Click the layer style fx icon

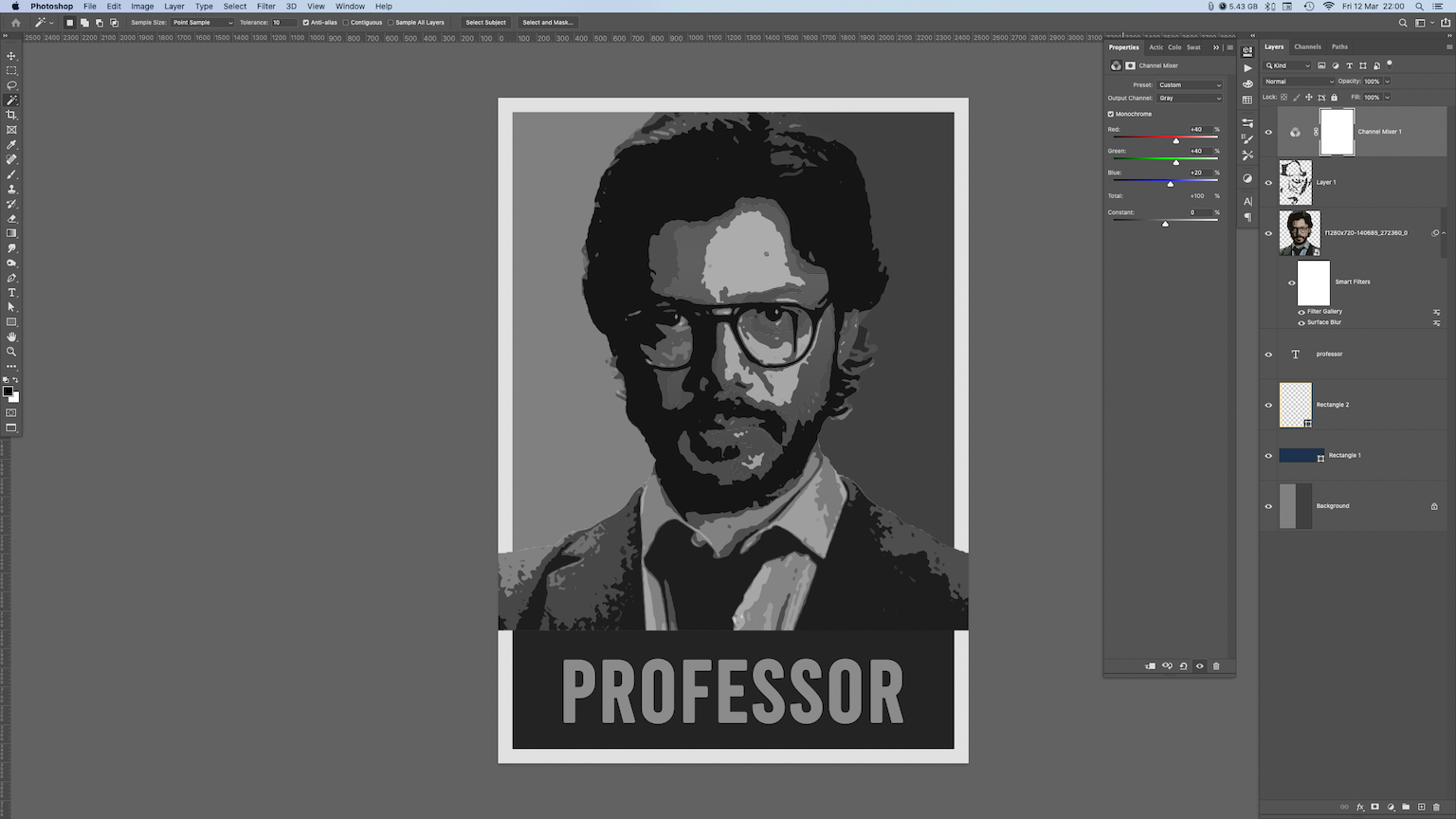point(1360,808)
